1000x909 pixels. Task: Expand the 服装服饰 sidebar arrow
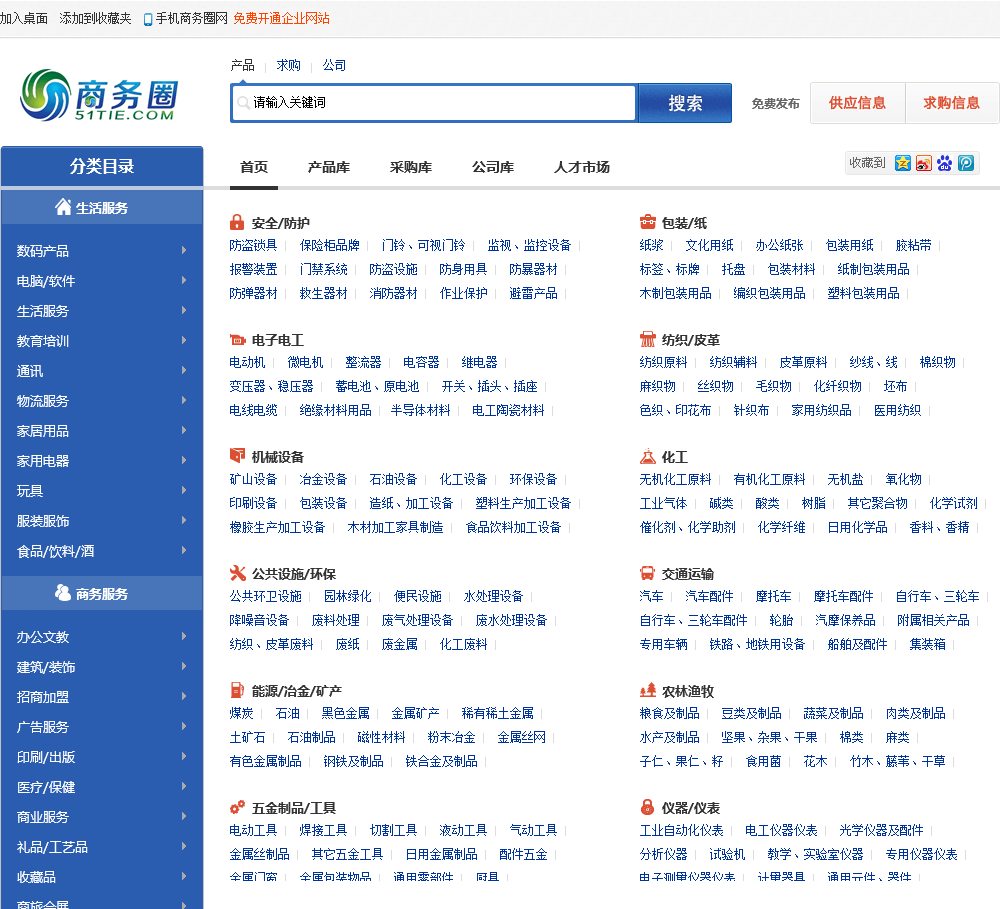(184, 520)
